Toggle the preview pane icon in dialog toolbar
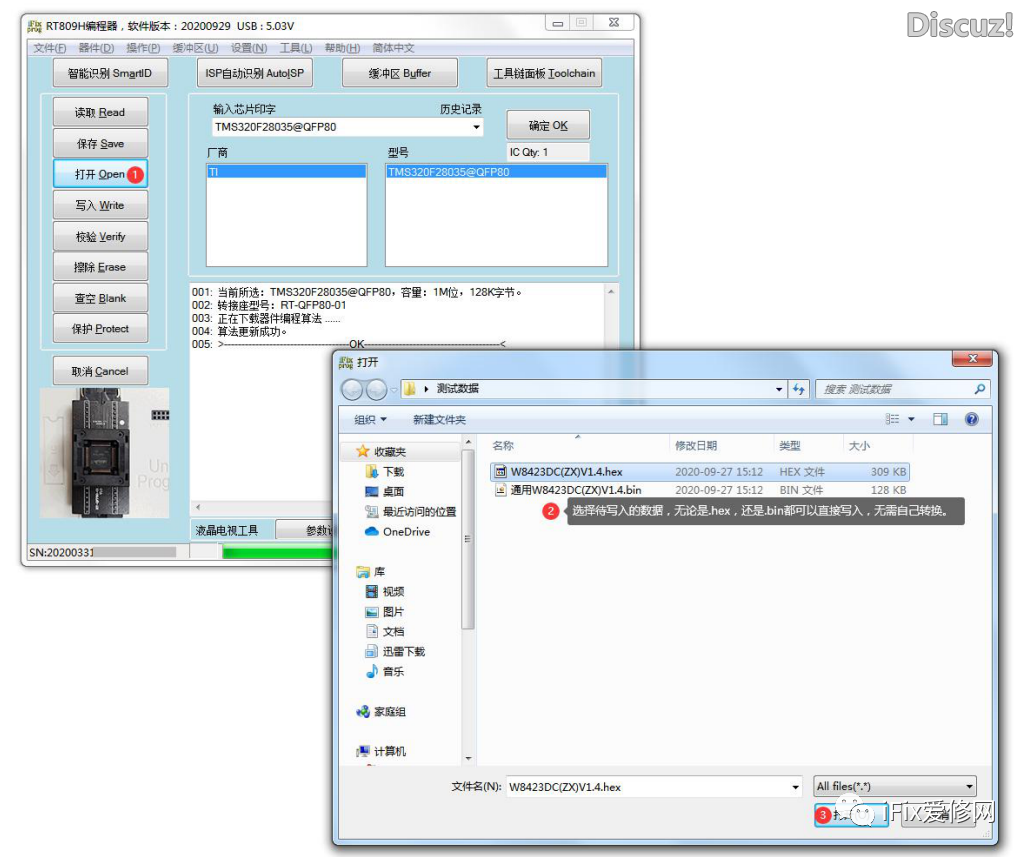 [x=940, y=420]
